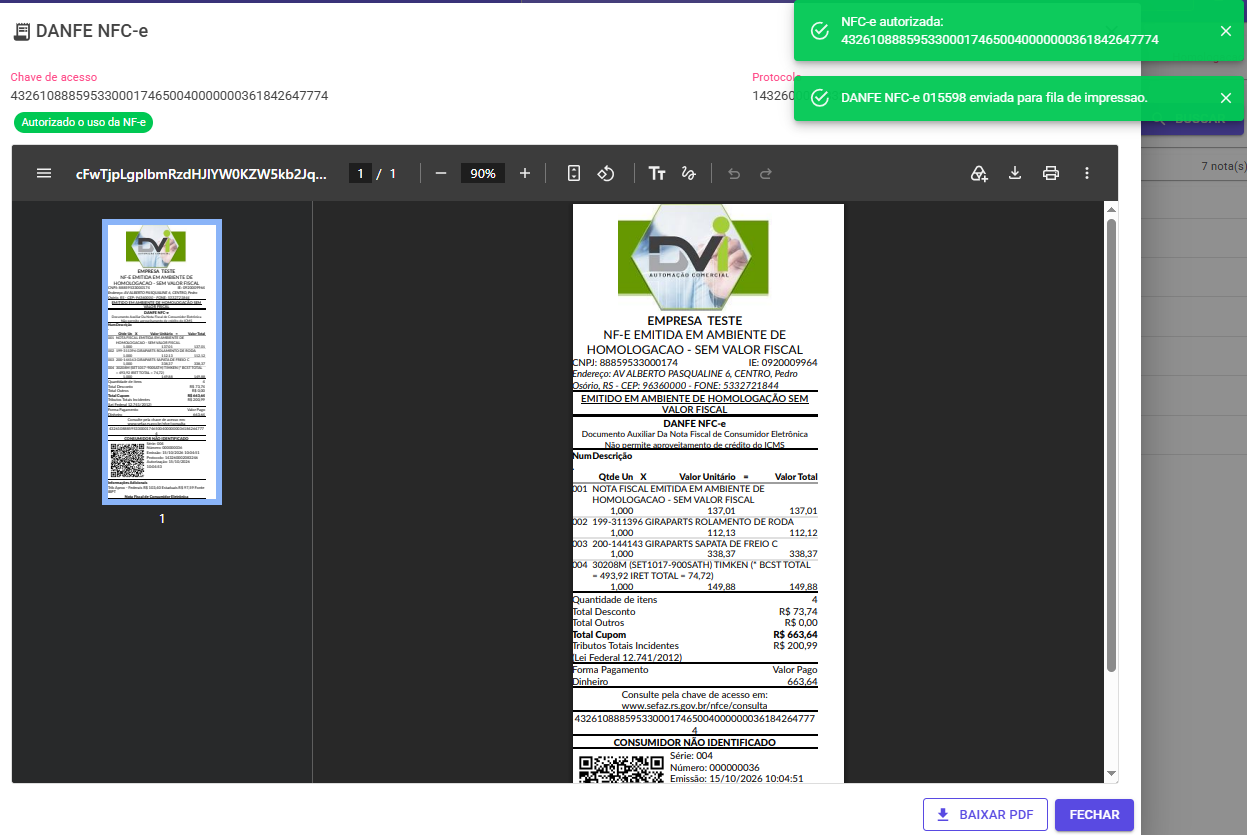Undo the last annotation
The width and height of the screenshot is (1247, 835).
[734, 173]
